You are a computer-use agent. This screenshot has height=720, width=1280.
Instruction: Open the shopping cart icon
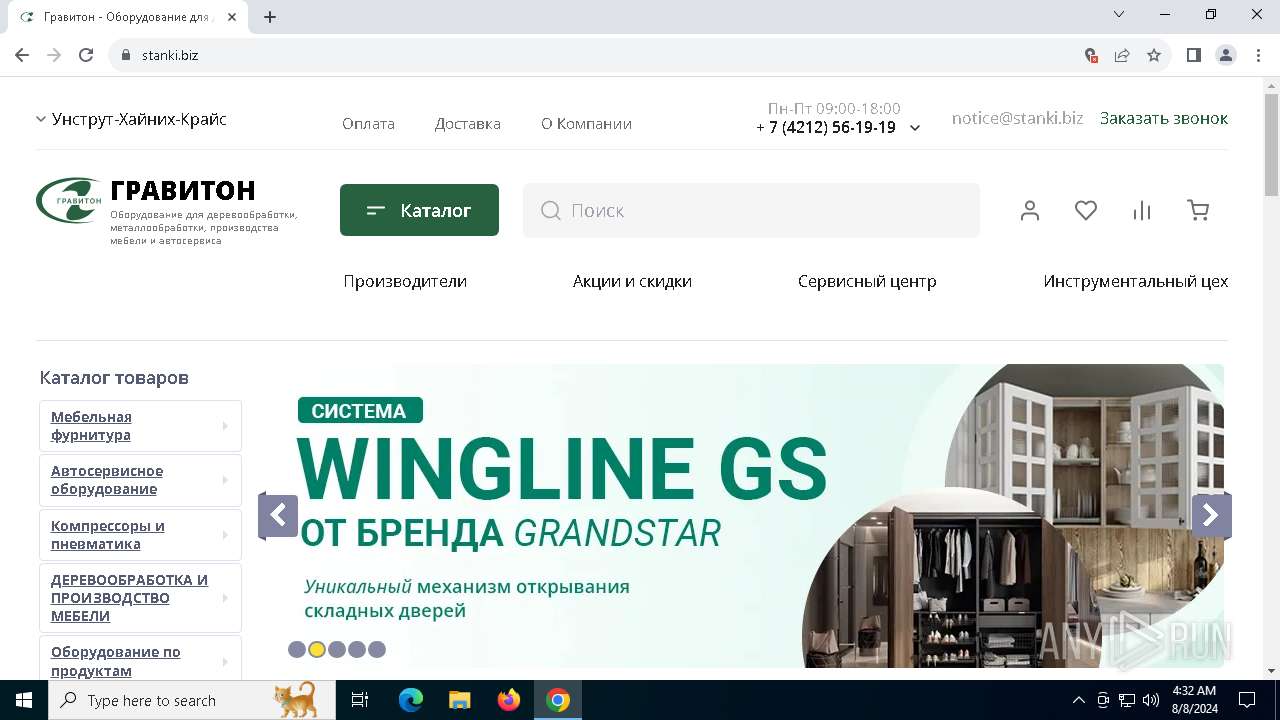click(x=1198, y=210)
